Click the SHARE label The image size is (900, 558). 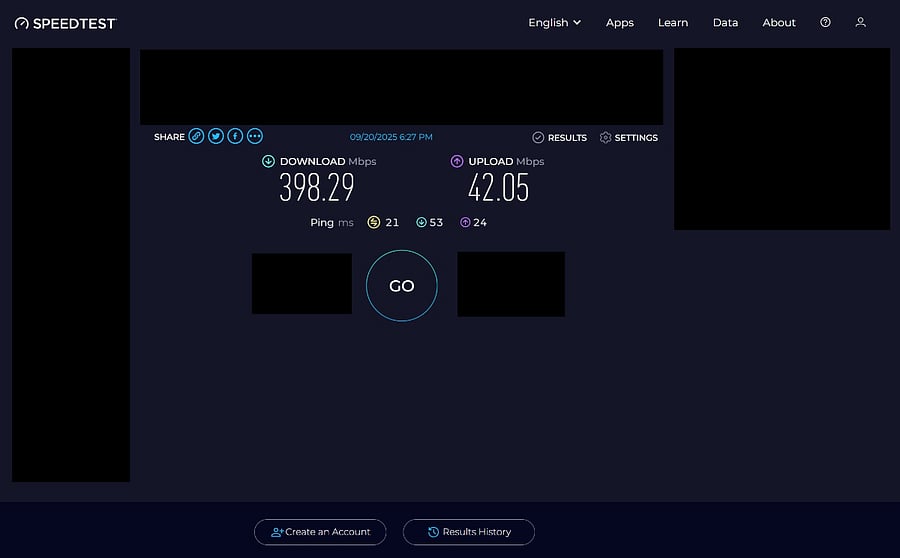pos(169,137)
